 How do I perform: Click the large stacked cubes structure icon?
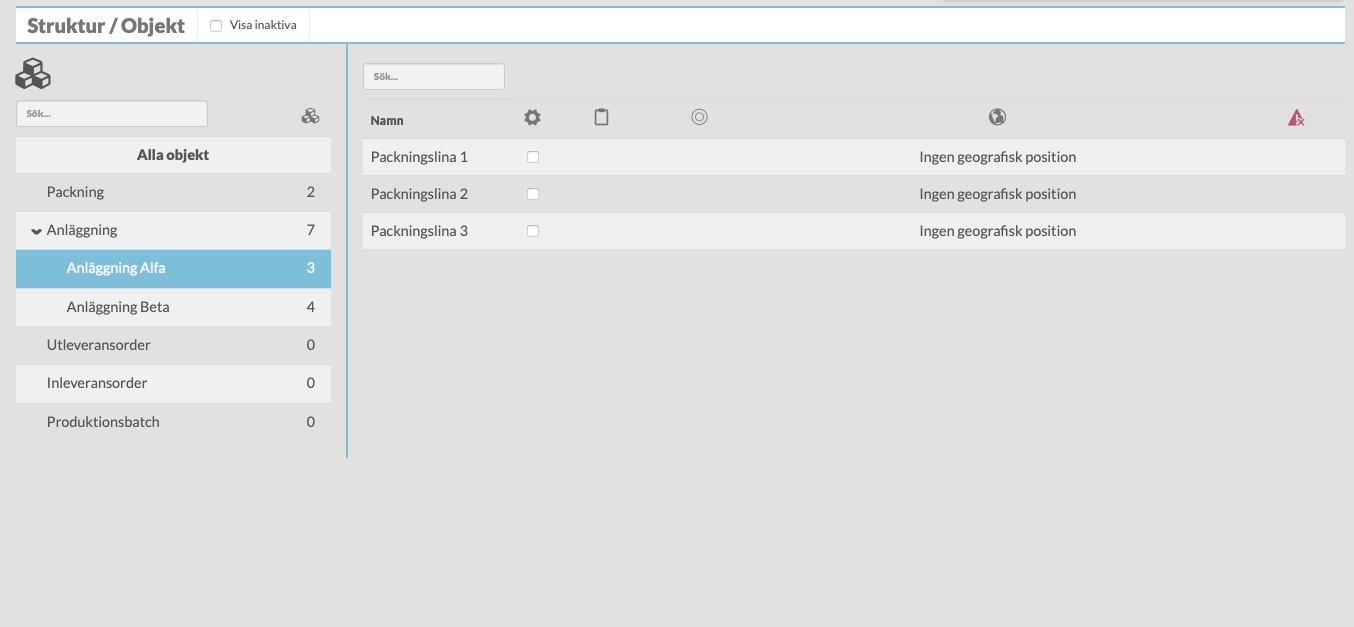33,74
